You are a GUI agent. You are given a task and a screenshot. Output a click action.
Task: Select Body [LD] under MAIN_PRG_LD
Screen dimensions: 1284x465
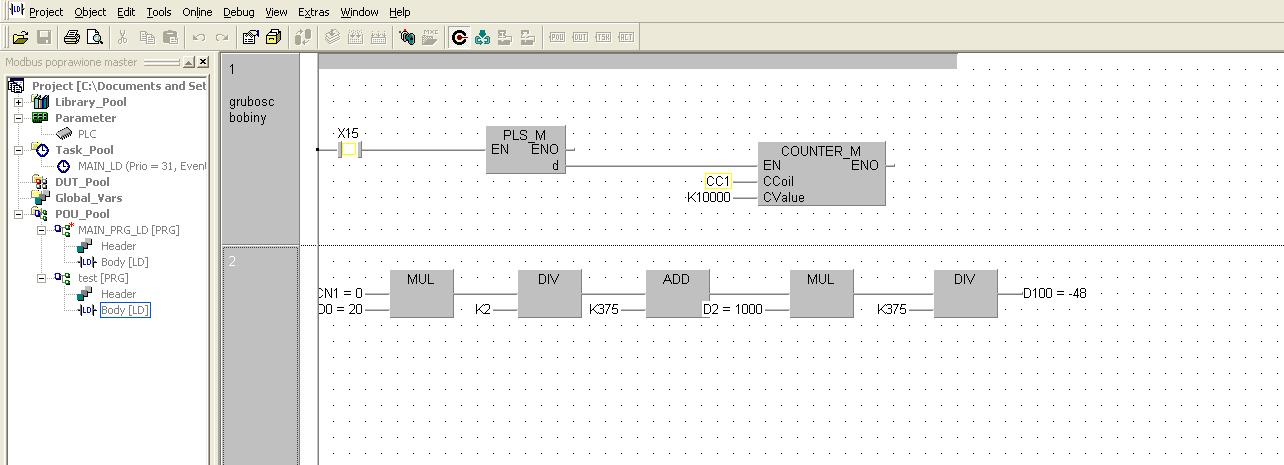[124, 262]
